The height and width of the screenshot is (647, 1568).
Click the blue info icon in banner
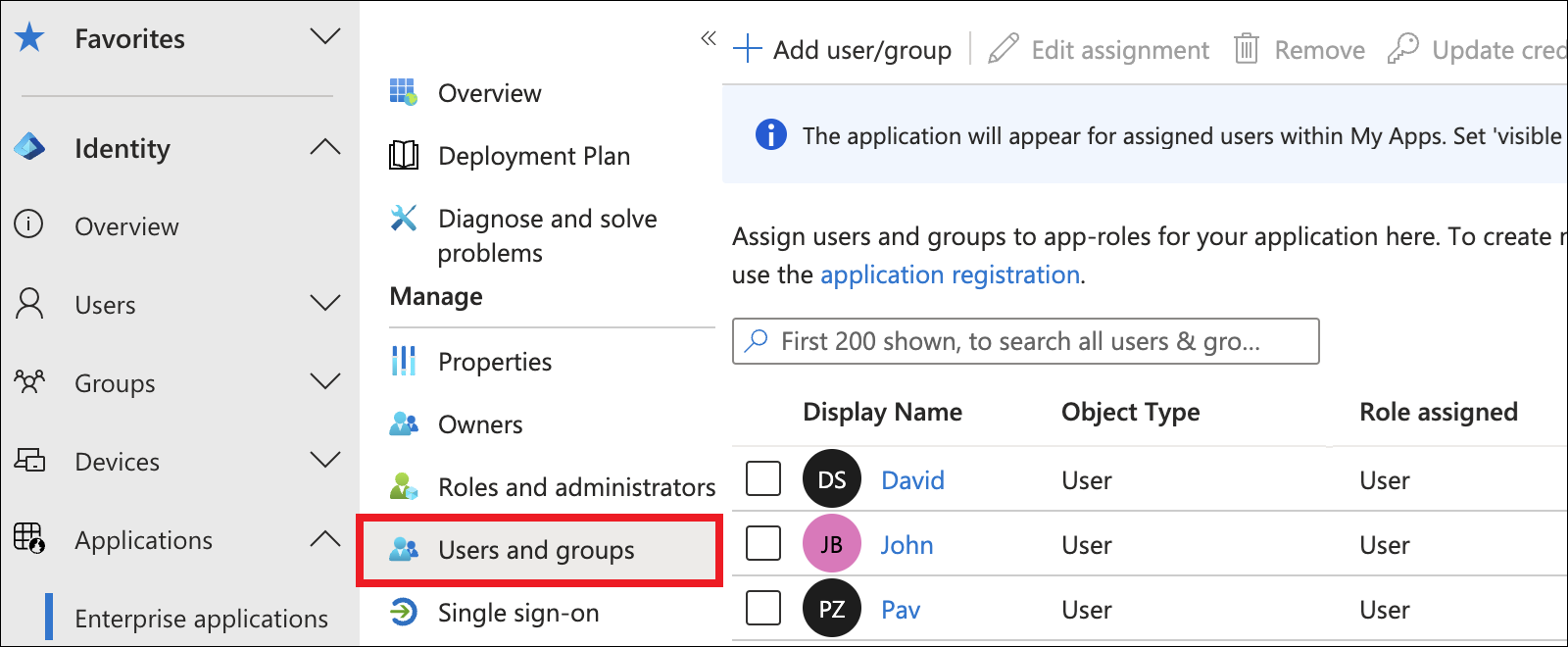[771, 134]
